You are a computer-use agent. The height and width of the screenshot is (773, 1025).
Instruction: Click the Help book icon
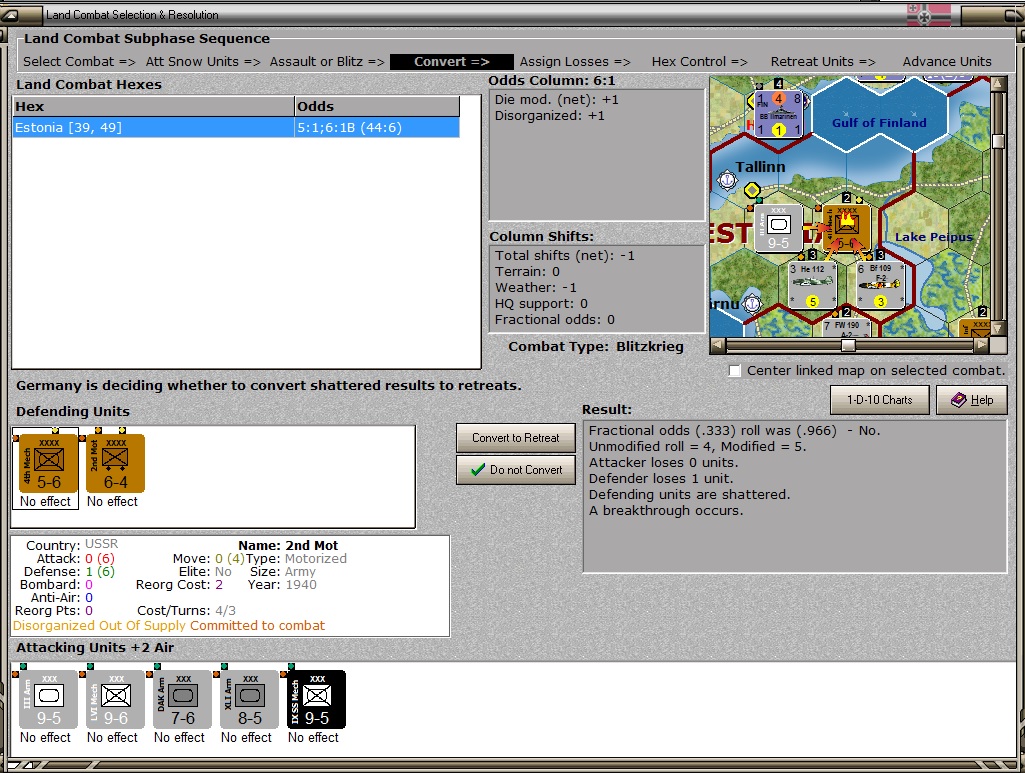tap(958, 400)
